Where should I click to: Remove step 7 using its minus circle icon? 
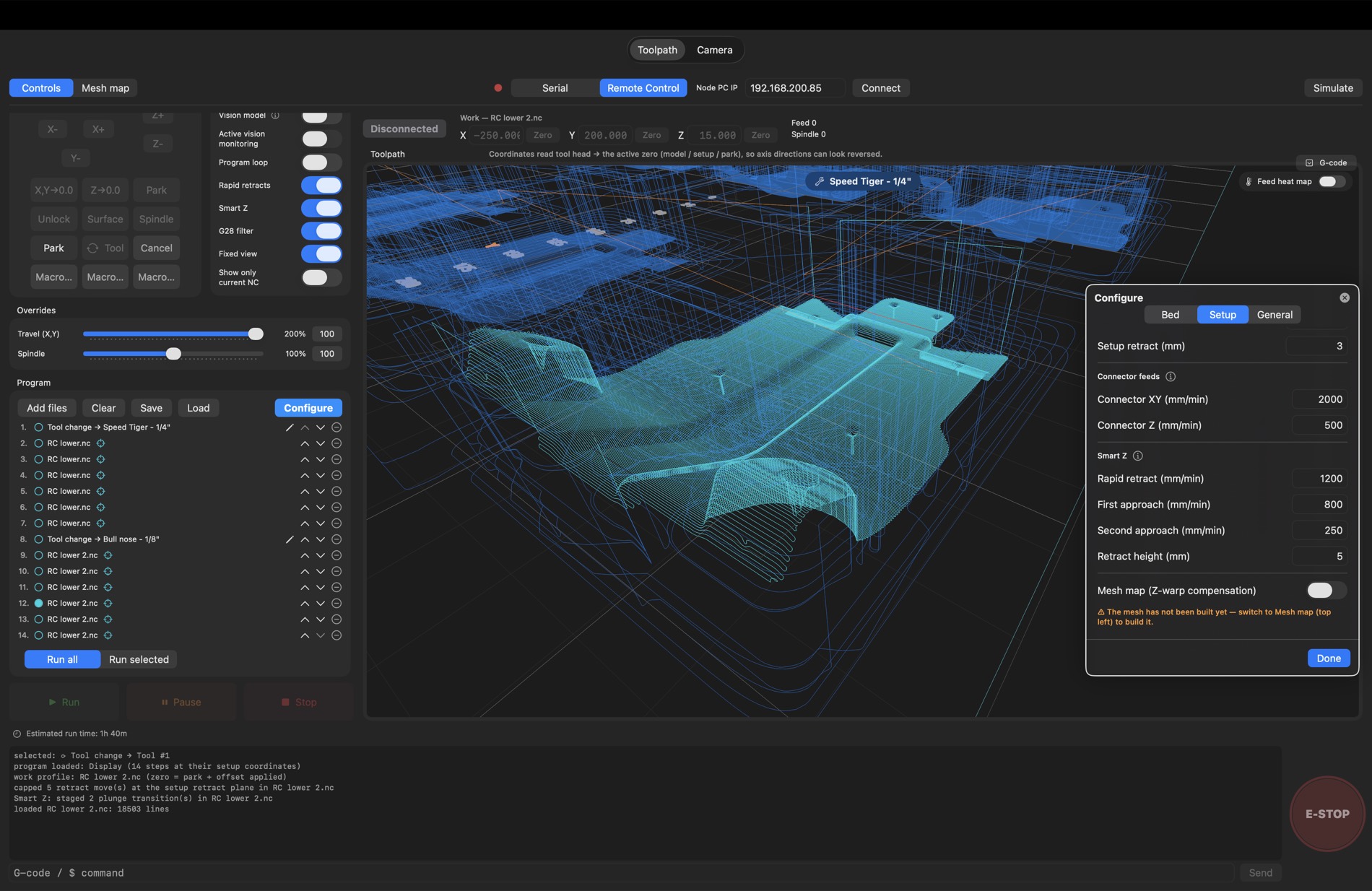pos(337,523)
